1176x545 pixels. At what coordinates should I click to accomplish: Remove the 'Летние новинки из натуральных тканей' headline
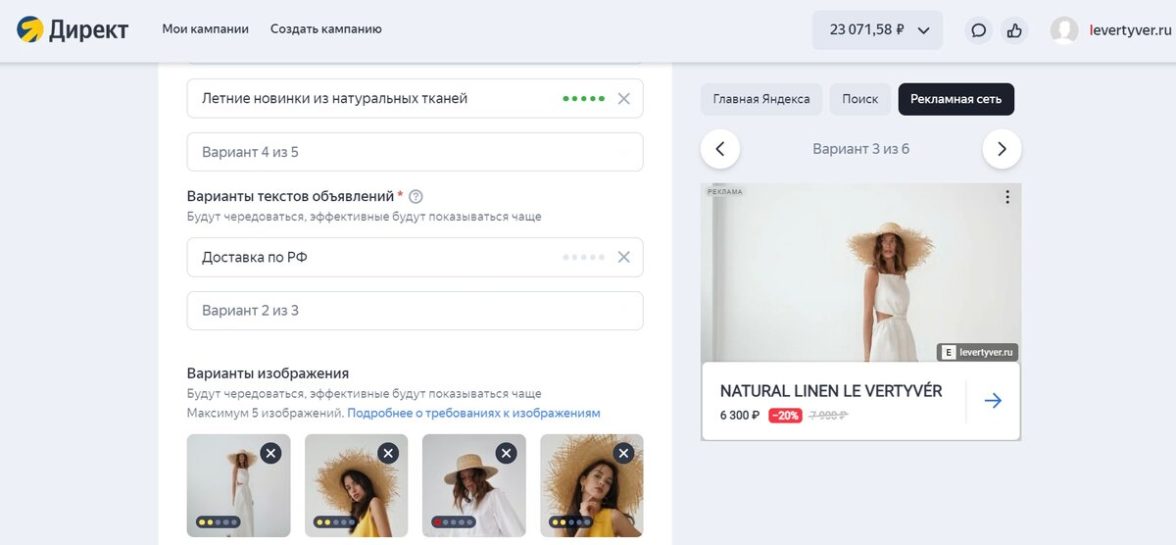(x=624, y=99)
